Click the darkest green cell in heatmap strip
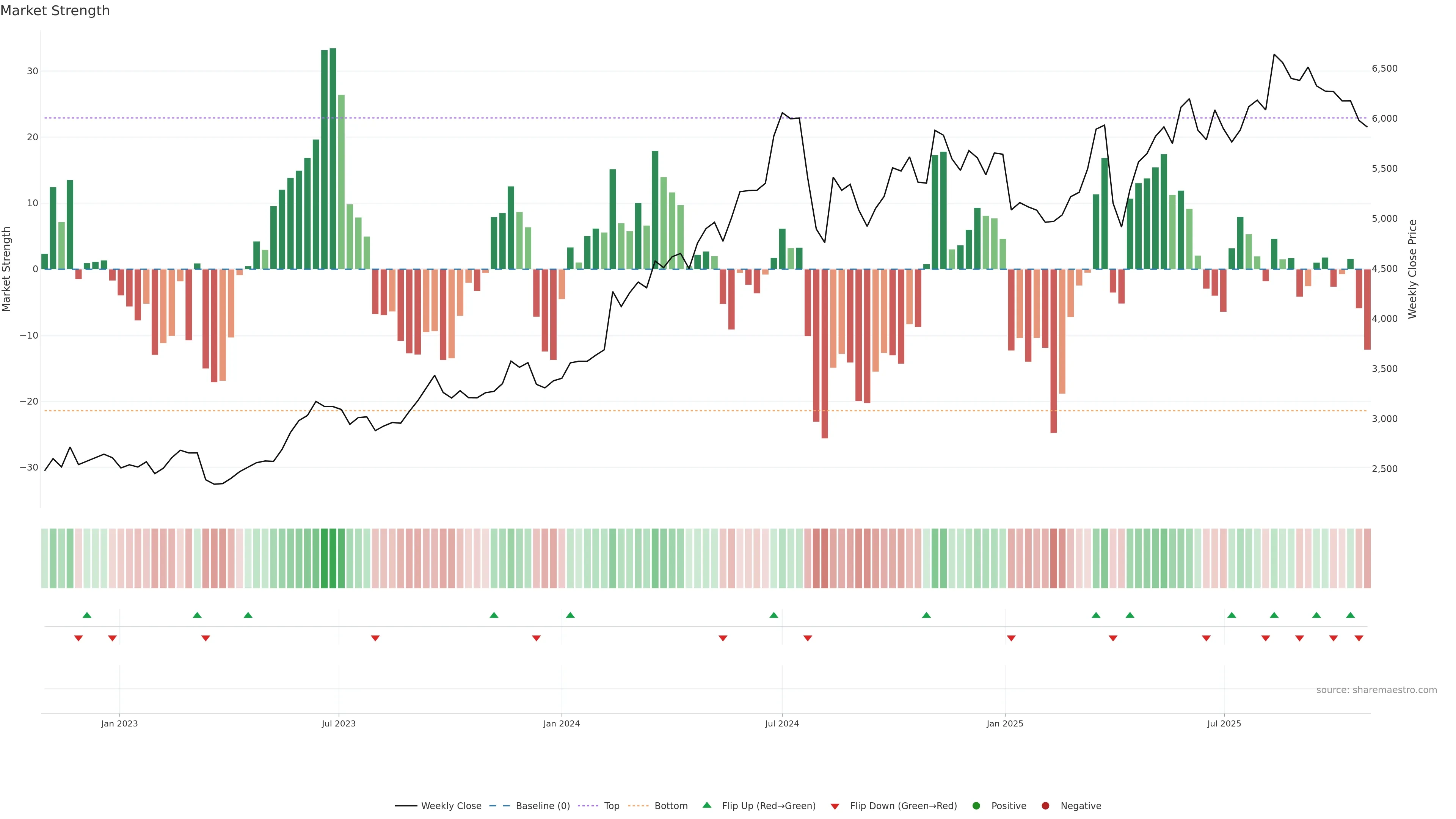The image size is (1456, 819). click(333, 559)
